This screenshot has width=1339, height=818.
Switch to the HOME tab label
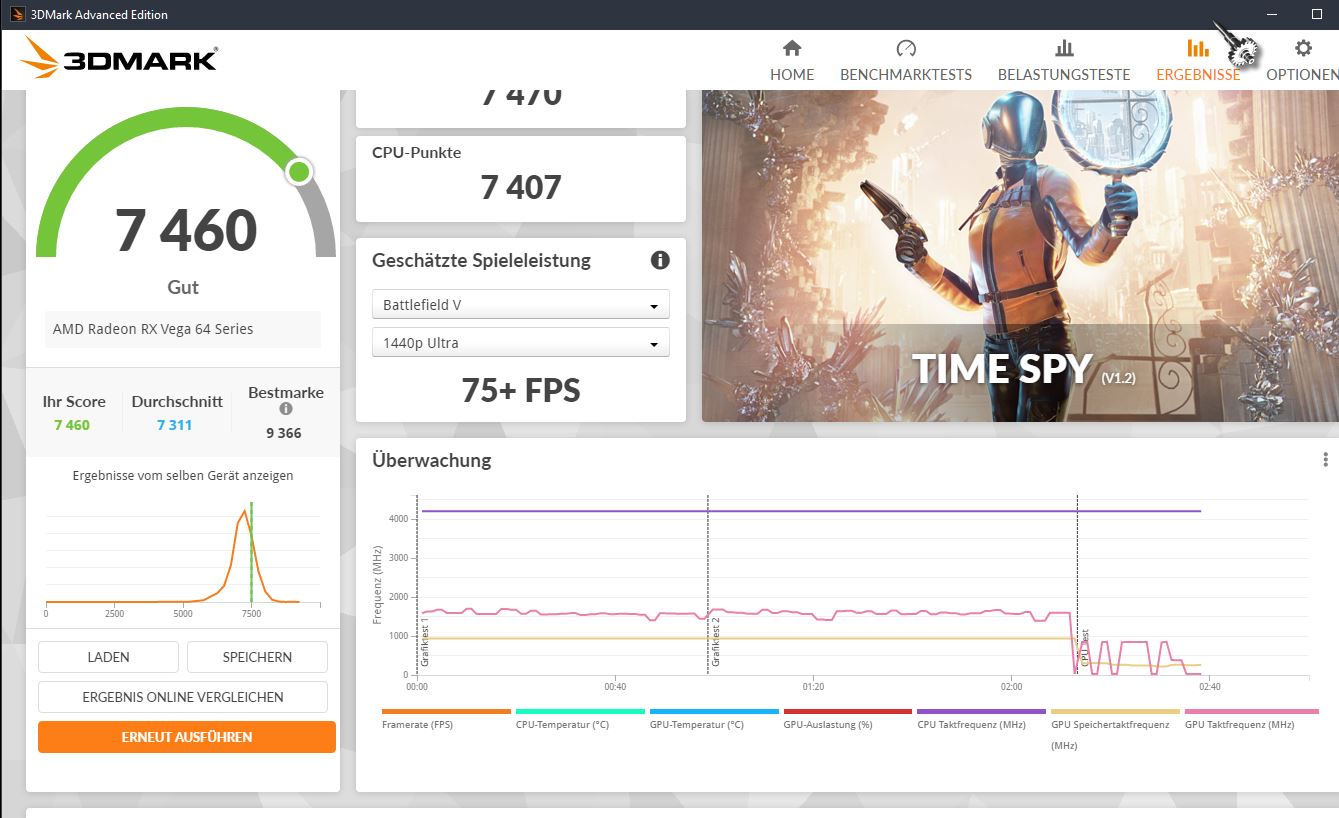(792, 75)
